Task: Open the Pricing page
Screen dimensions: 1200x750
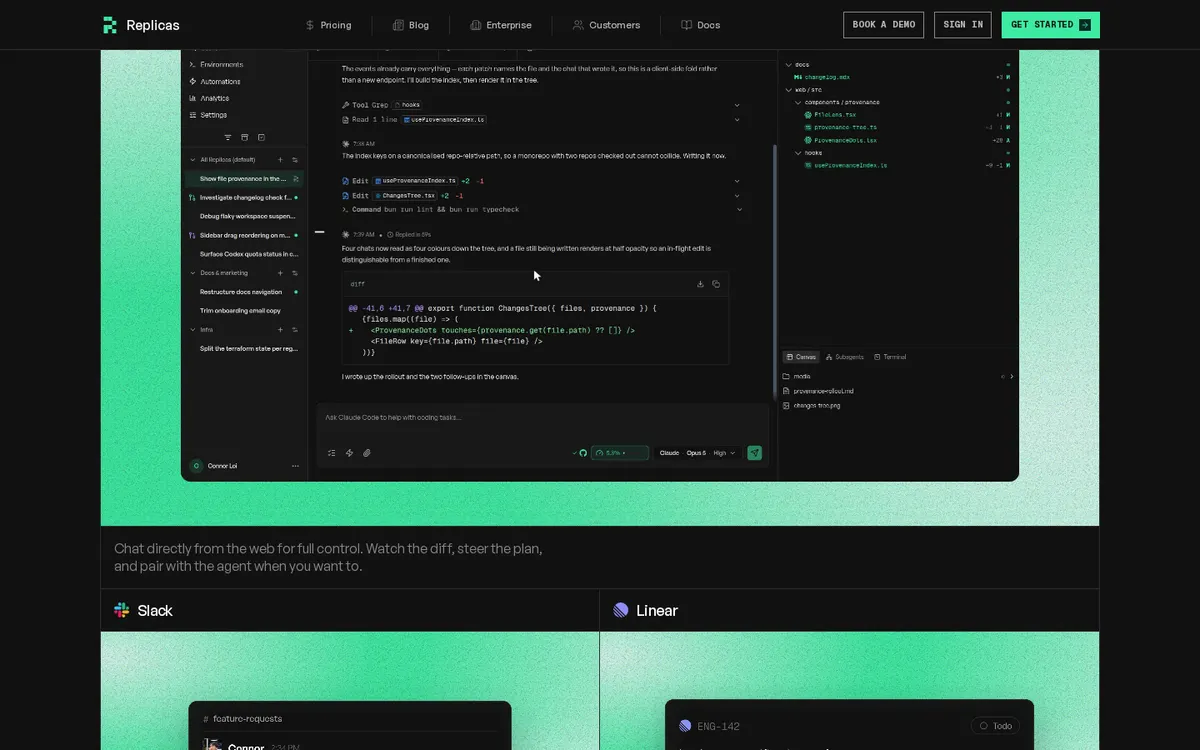Action: [x=329, y=25]
